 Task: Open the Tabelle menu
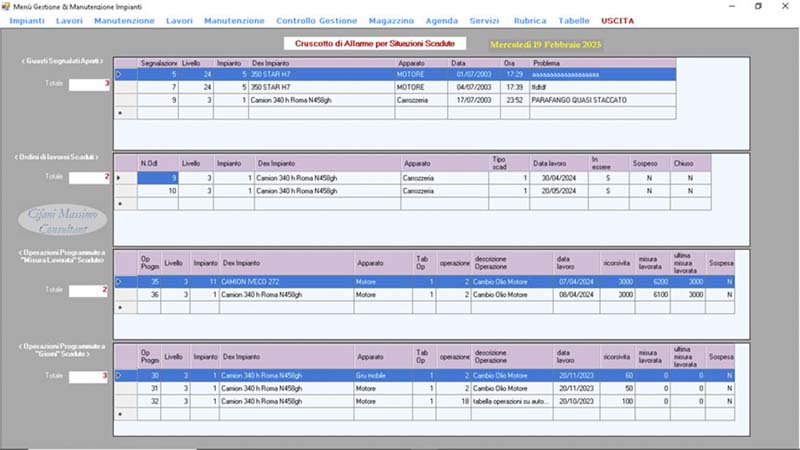[574, 20]
